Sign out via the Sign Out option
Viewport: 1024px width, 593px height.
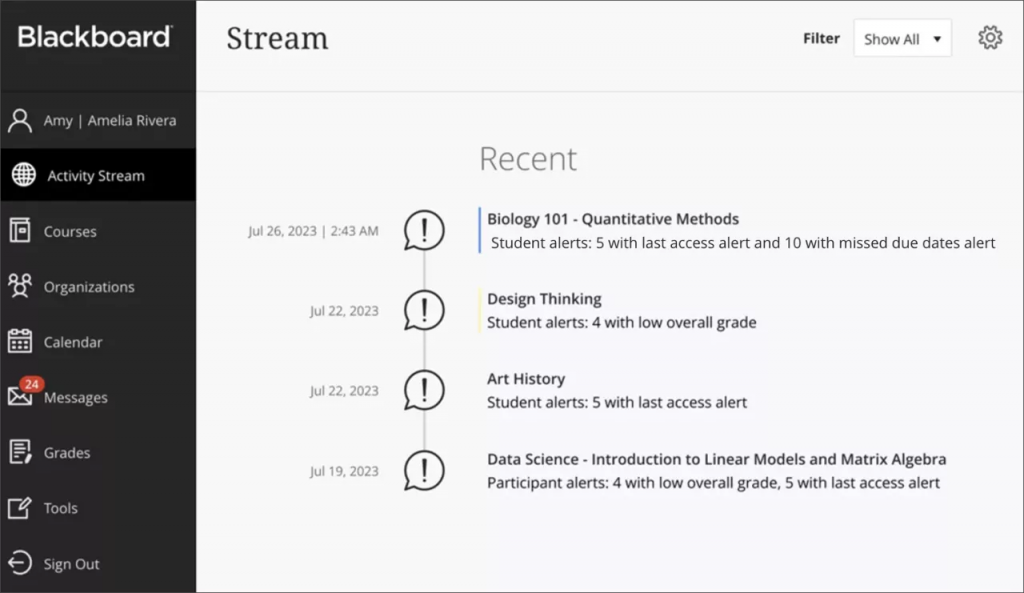point(71,564)
